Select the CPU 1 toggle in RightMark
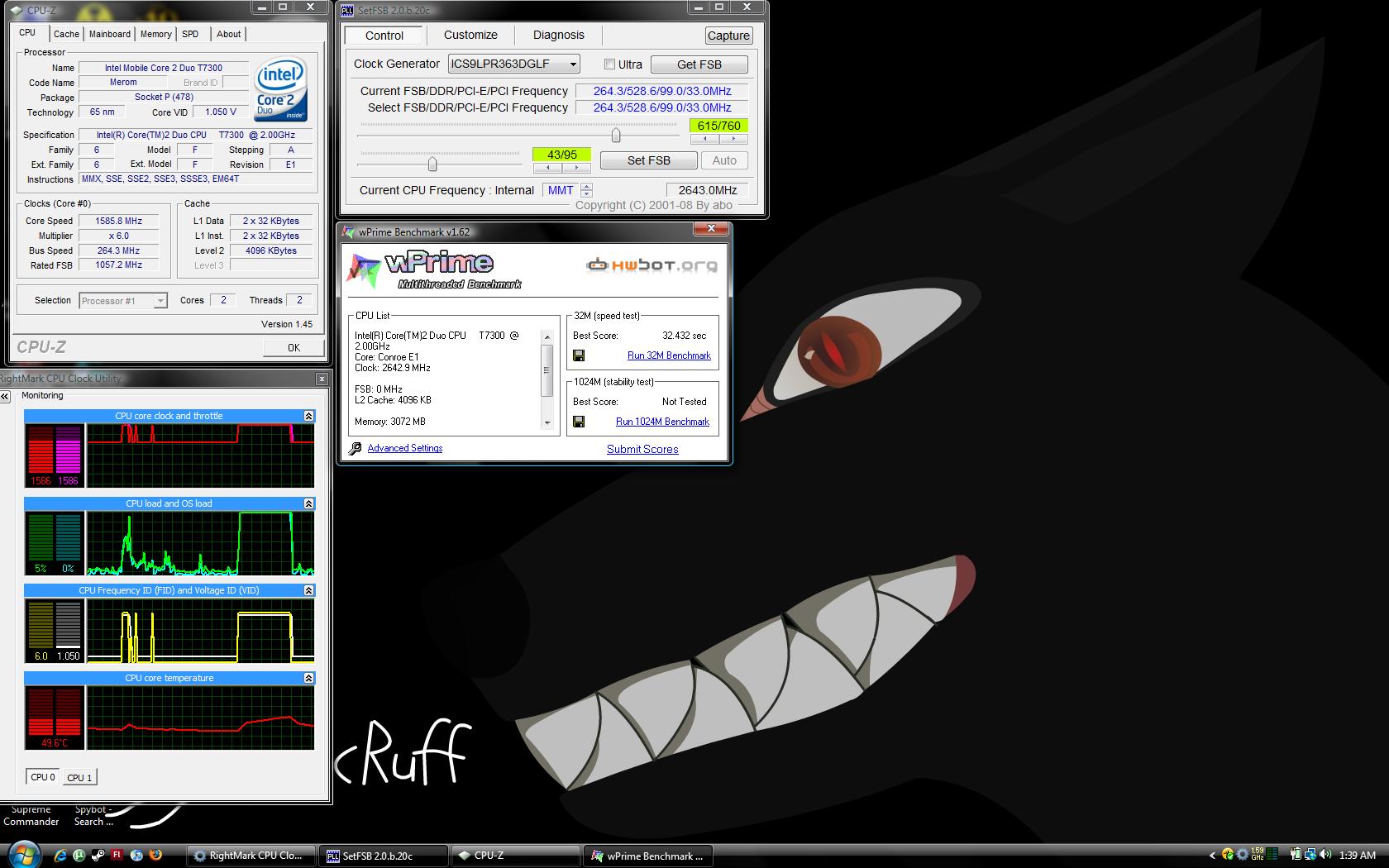 pos(79,777)
